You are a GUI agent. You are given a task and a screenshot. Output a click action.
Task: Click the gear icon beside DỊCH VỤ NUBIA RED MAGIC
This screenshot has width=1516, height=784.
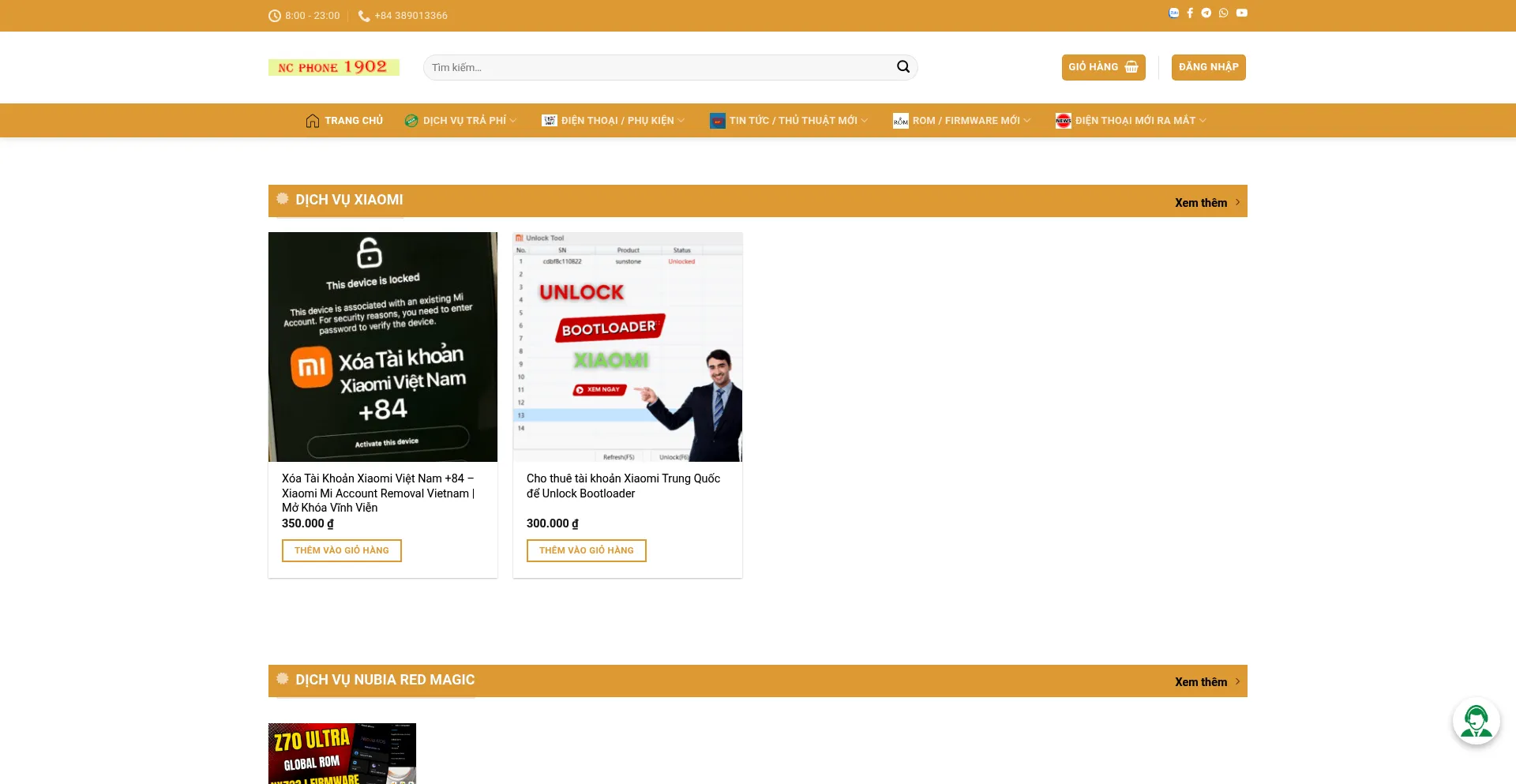283,679
